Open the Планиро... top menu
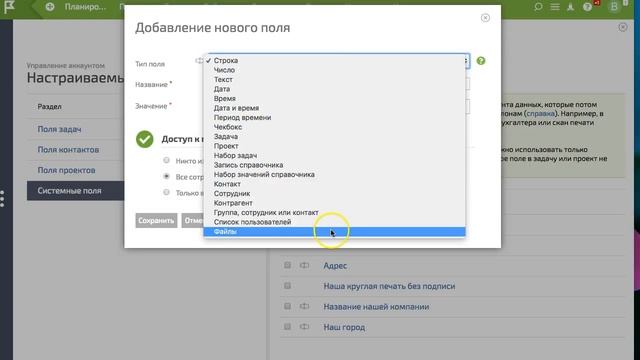This screenshot has width=640, height=360. click(85, 7)
